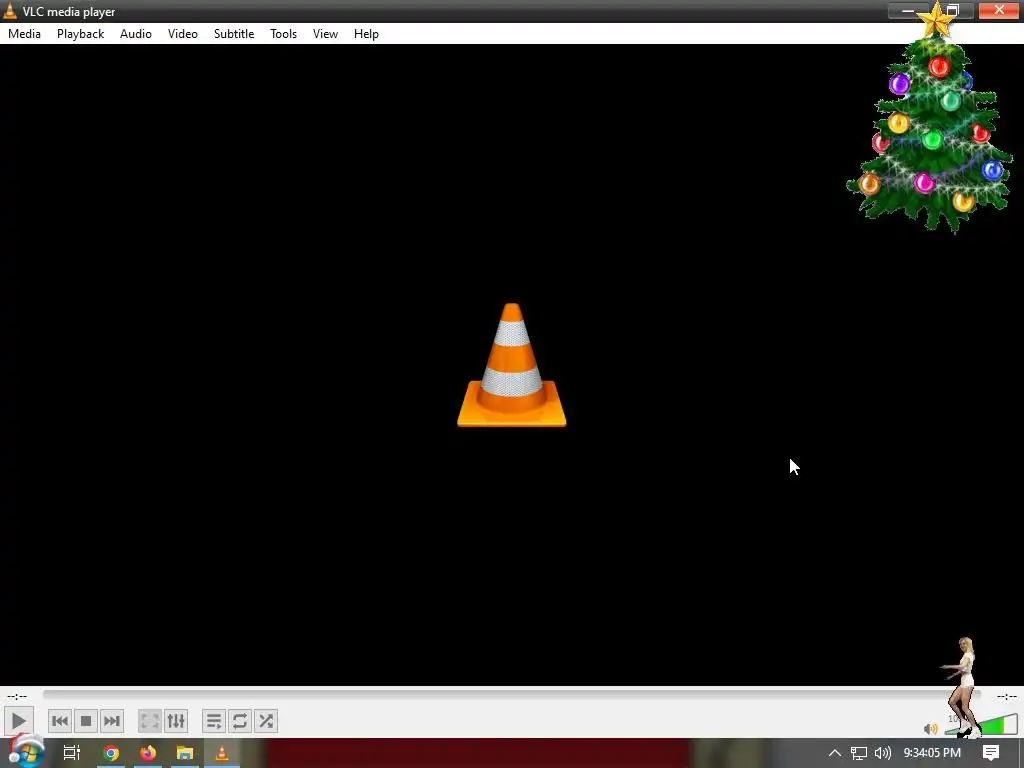Open the Video menu

click(183, 34)
